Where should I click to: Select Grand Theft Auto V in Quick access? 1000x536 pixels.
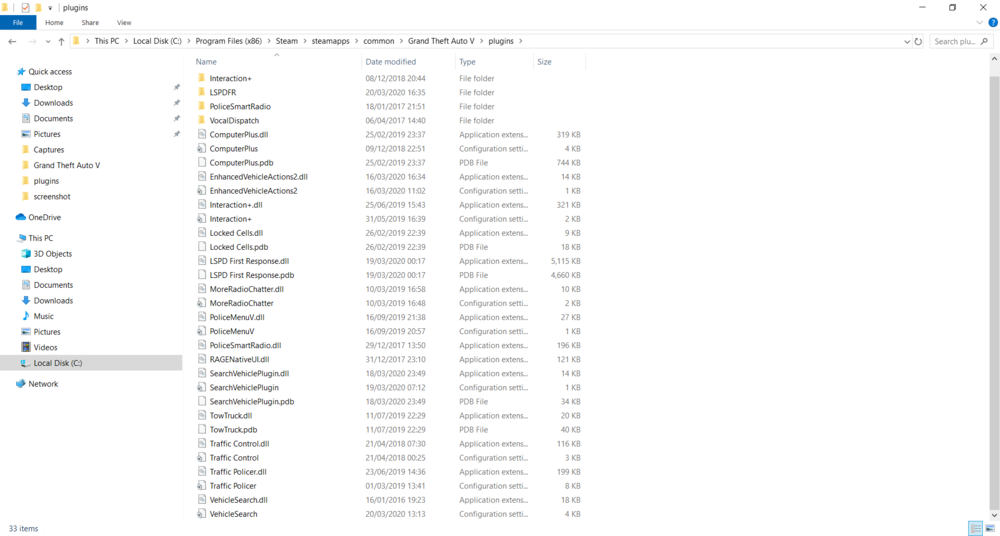tap(66, 165)
